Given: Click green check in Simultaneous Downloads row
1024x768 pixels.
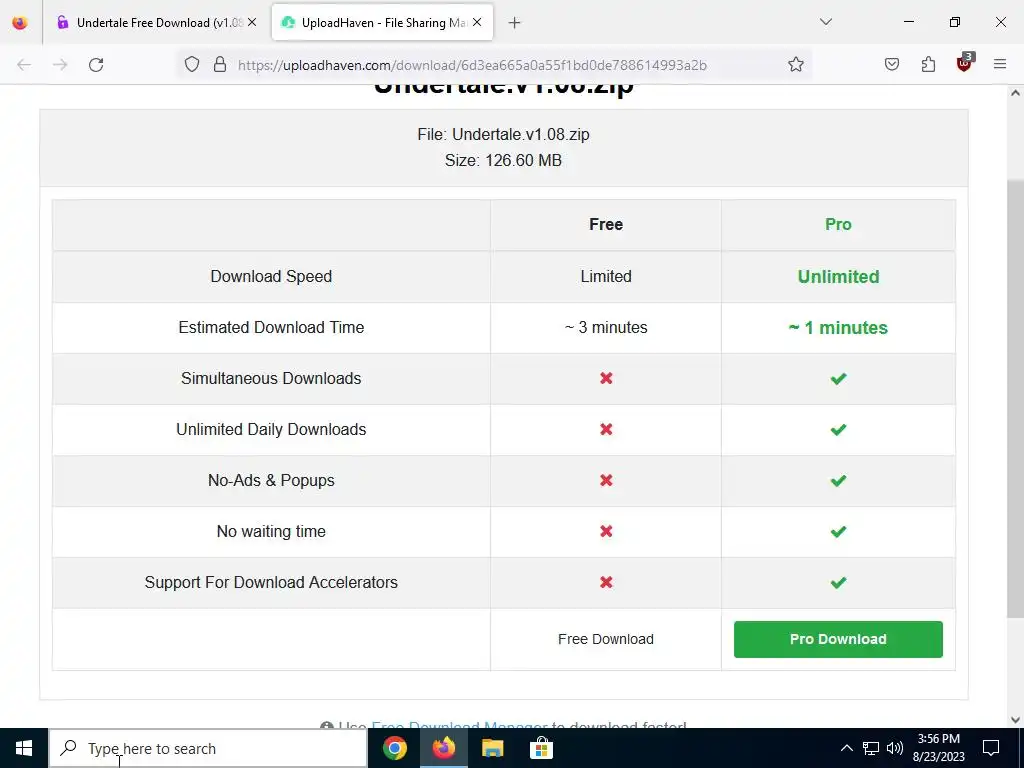Looking at the screenshot, I should click(838, 378).
